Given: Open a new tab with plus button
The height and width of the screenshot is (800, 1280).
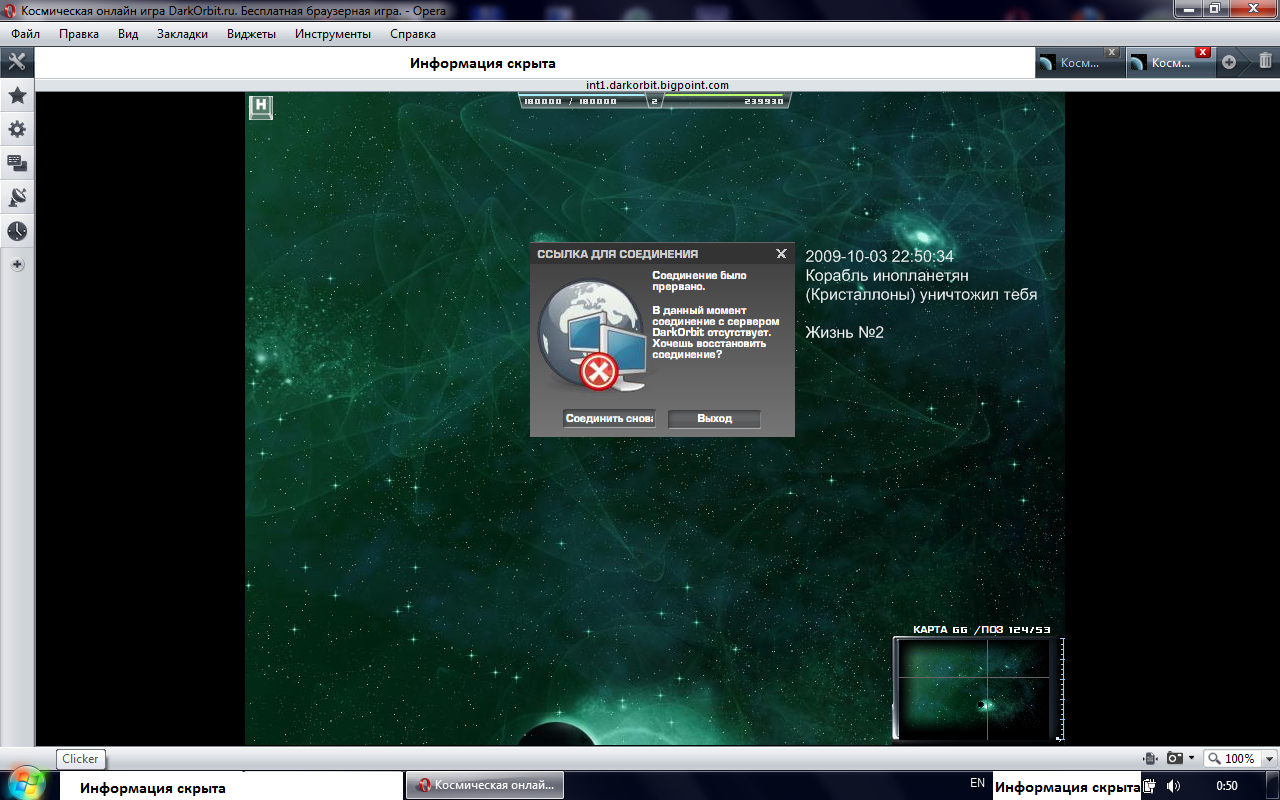Looking at the screenshot, I should click(1229, 62).
